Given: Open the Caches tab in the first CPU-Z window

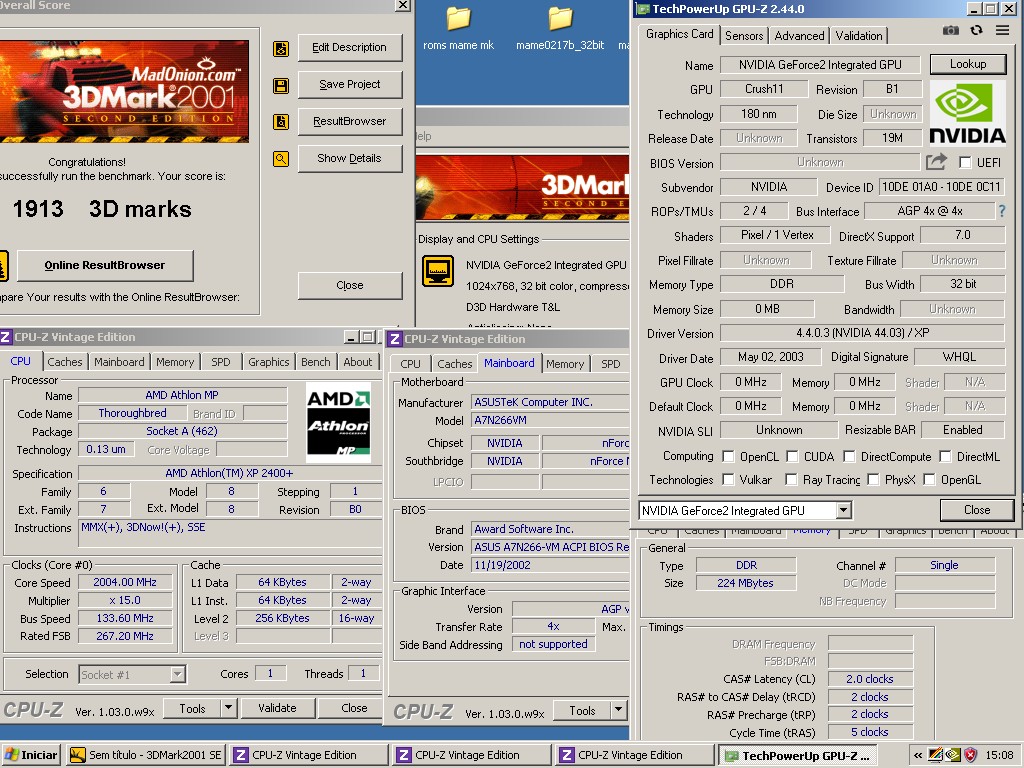Looking at the screenshot, I should pos(65,362).
